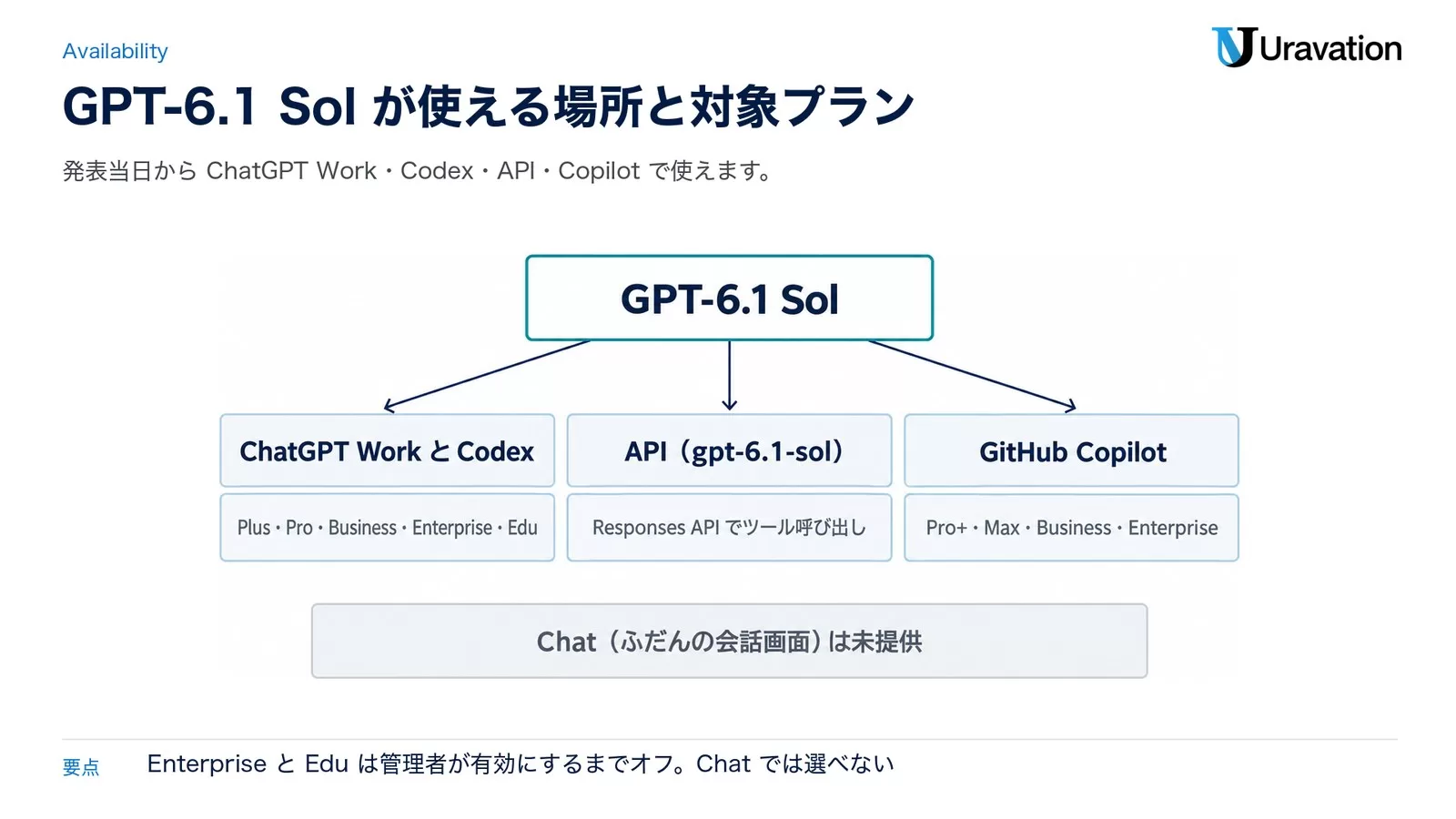
Task: Click 'Pro+ · Max · Business · Enterprise' box
Action: pyautogui.click(x=1071, y=528)
